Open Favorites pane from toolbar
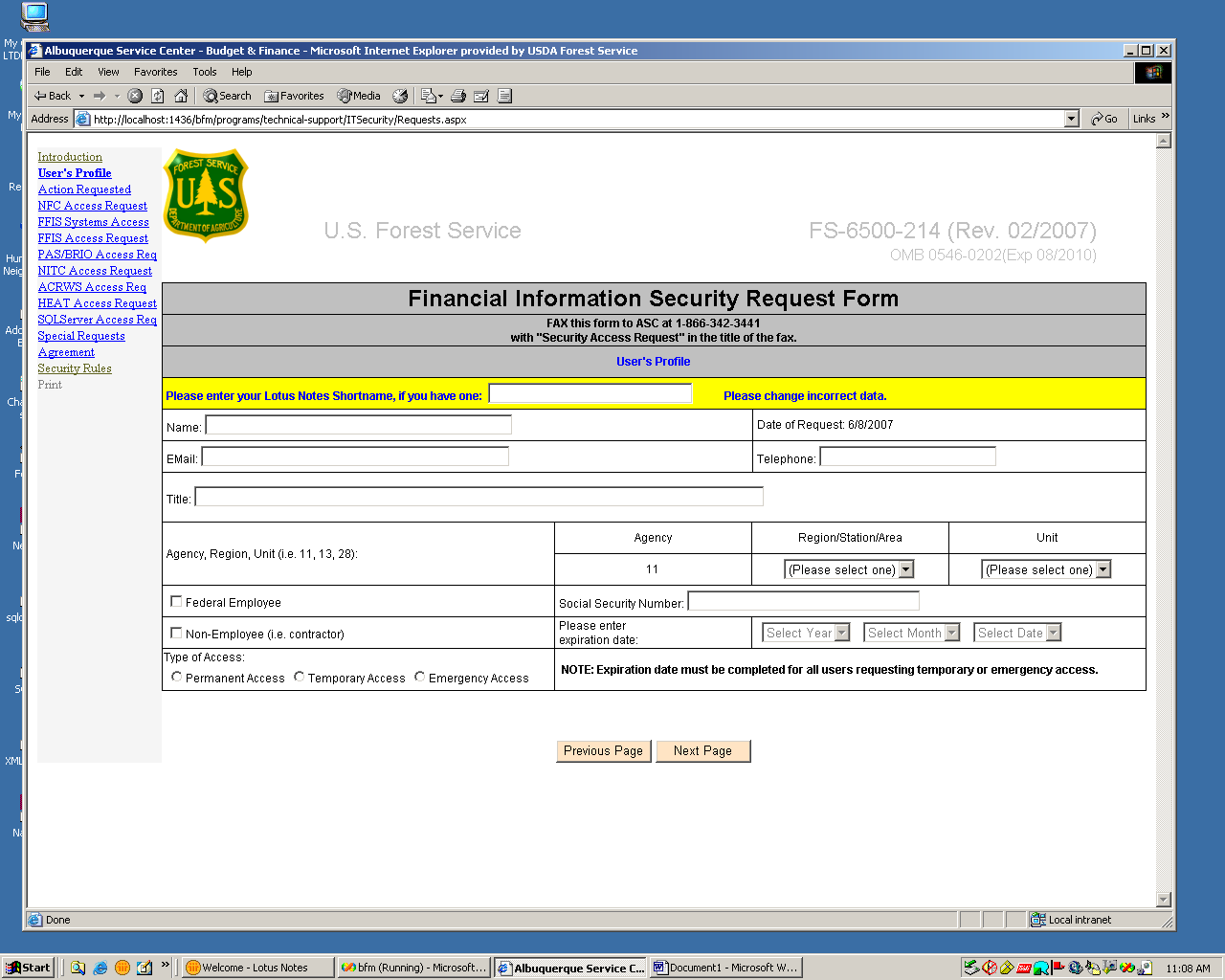Screen dimensions: 1225x980 tap(295, 96)
